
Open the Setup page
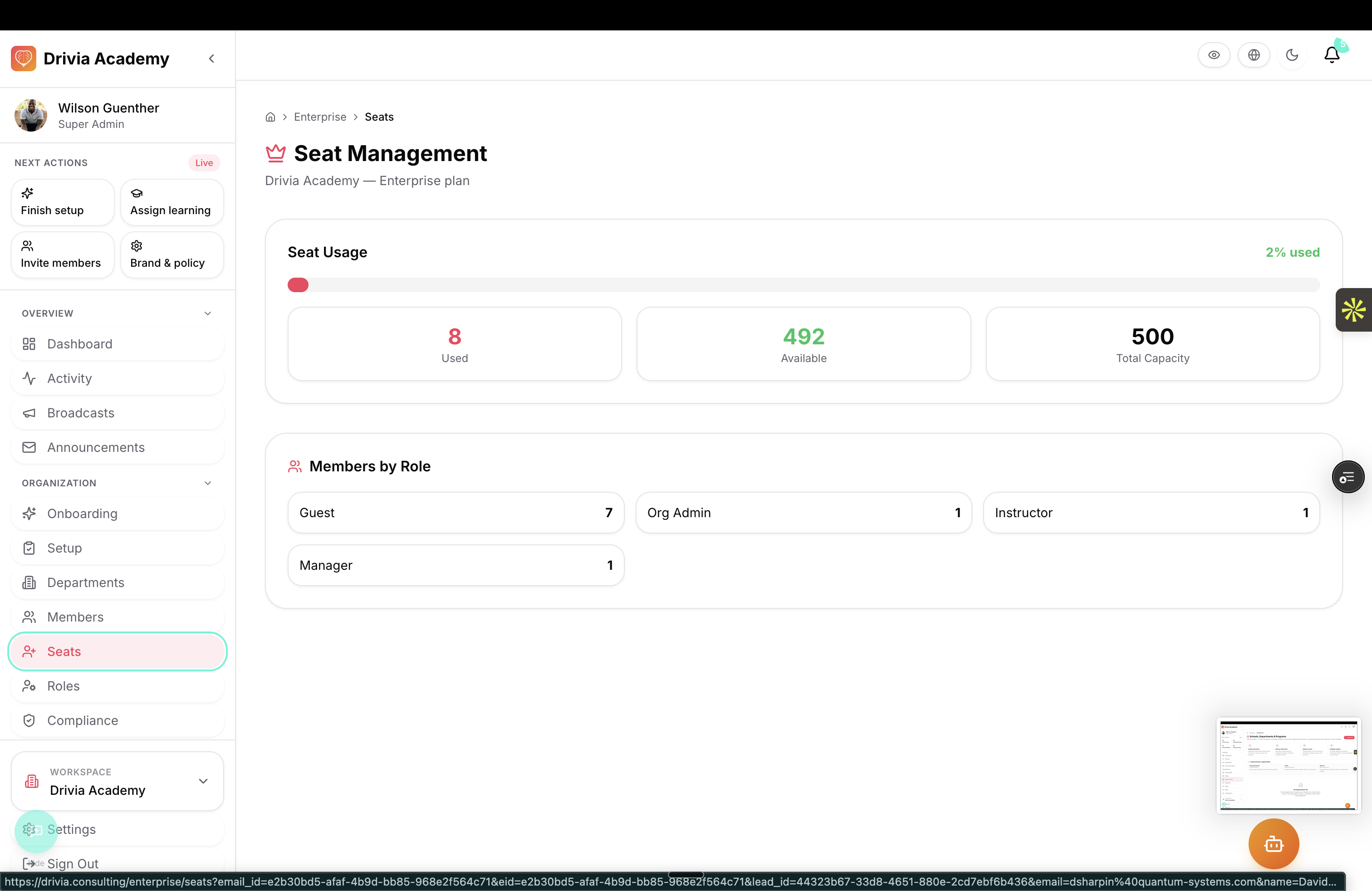pos(118,548)
